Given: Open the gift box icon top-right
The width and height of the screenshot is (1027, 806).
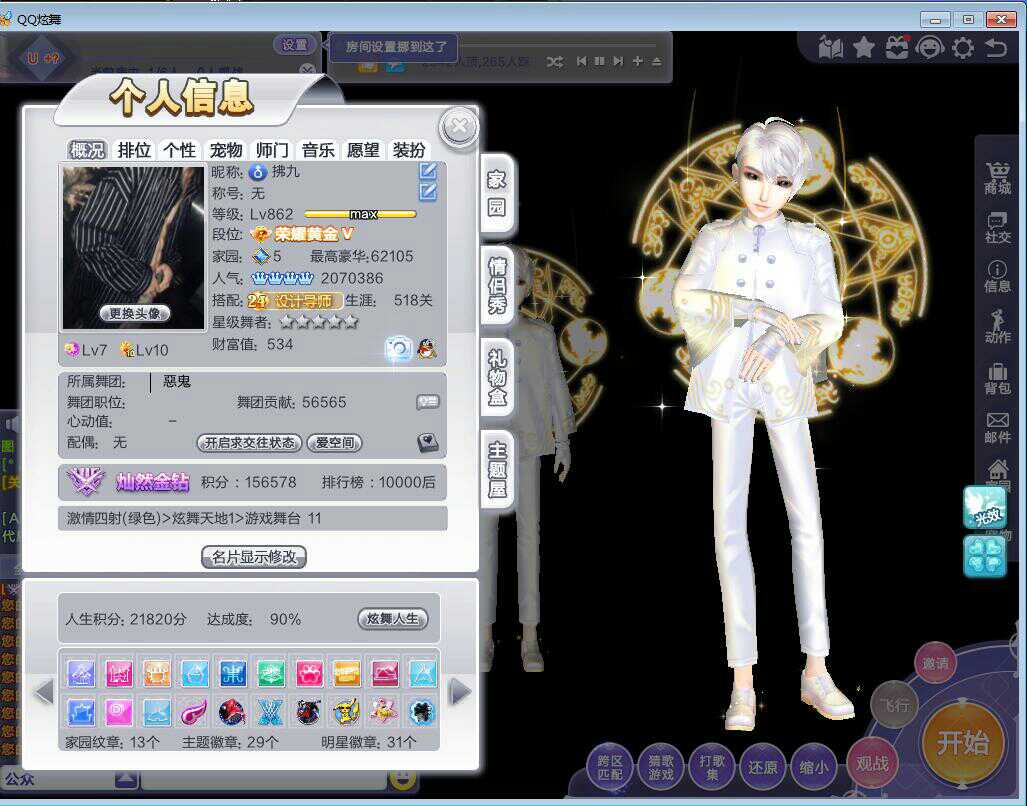Looking at the screenshot, I should 897,48.
